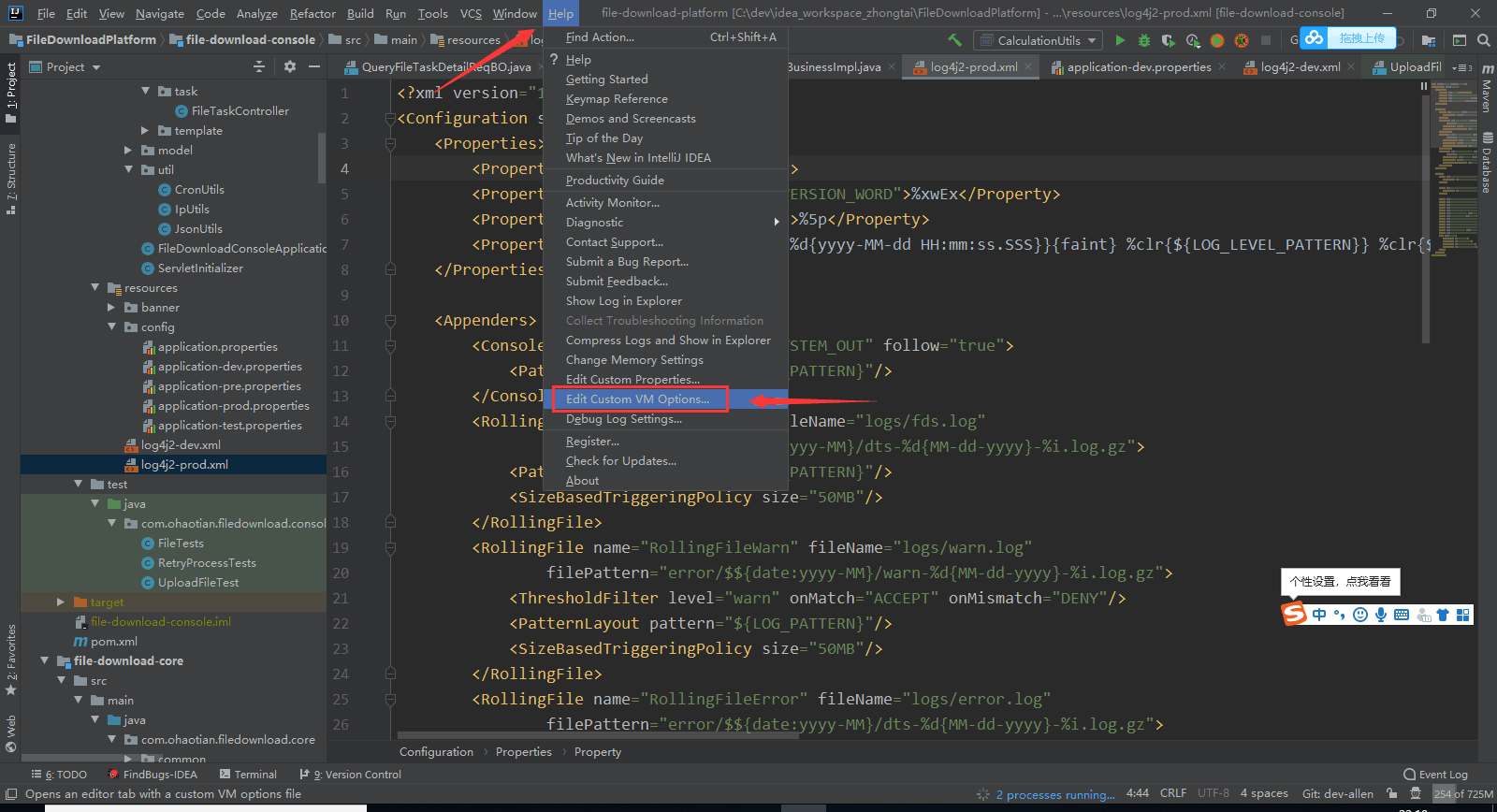Open the Event Log button
Image resolution: width=1497 pixels, height=812 pixels.
(x=1435, y=775)
